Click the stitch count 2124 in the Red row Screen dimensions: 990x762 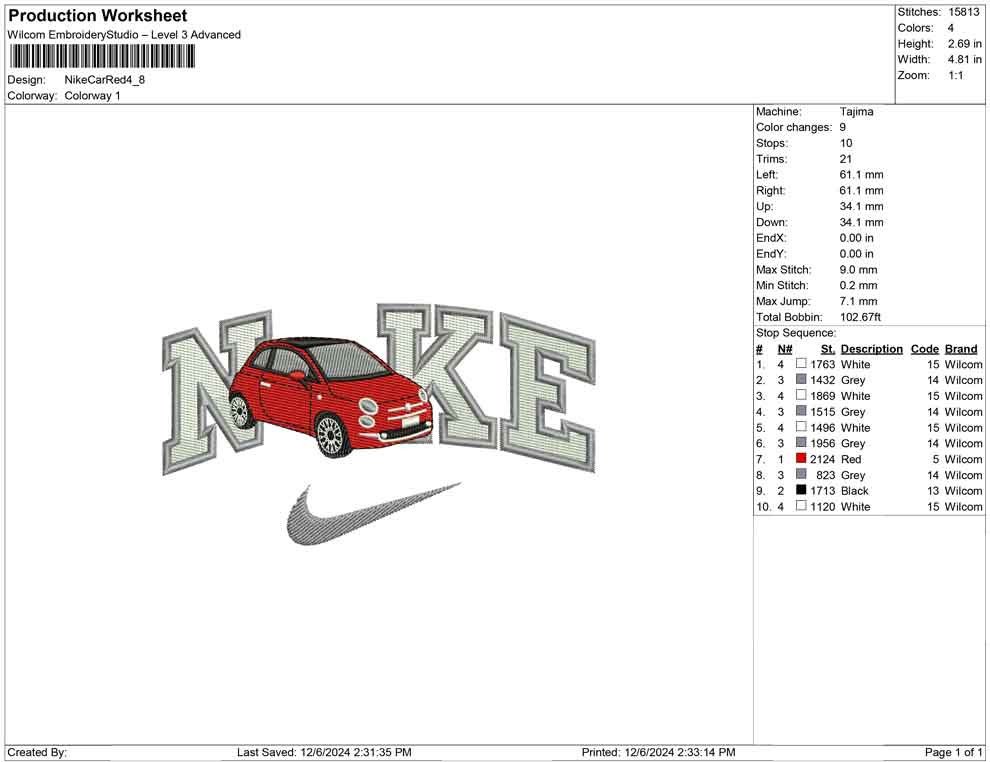point(822,459)
